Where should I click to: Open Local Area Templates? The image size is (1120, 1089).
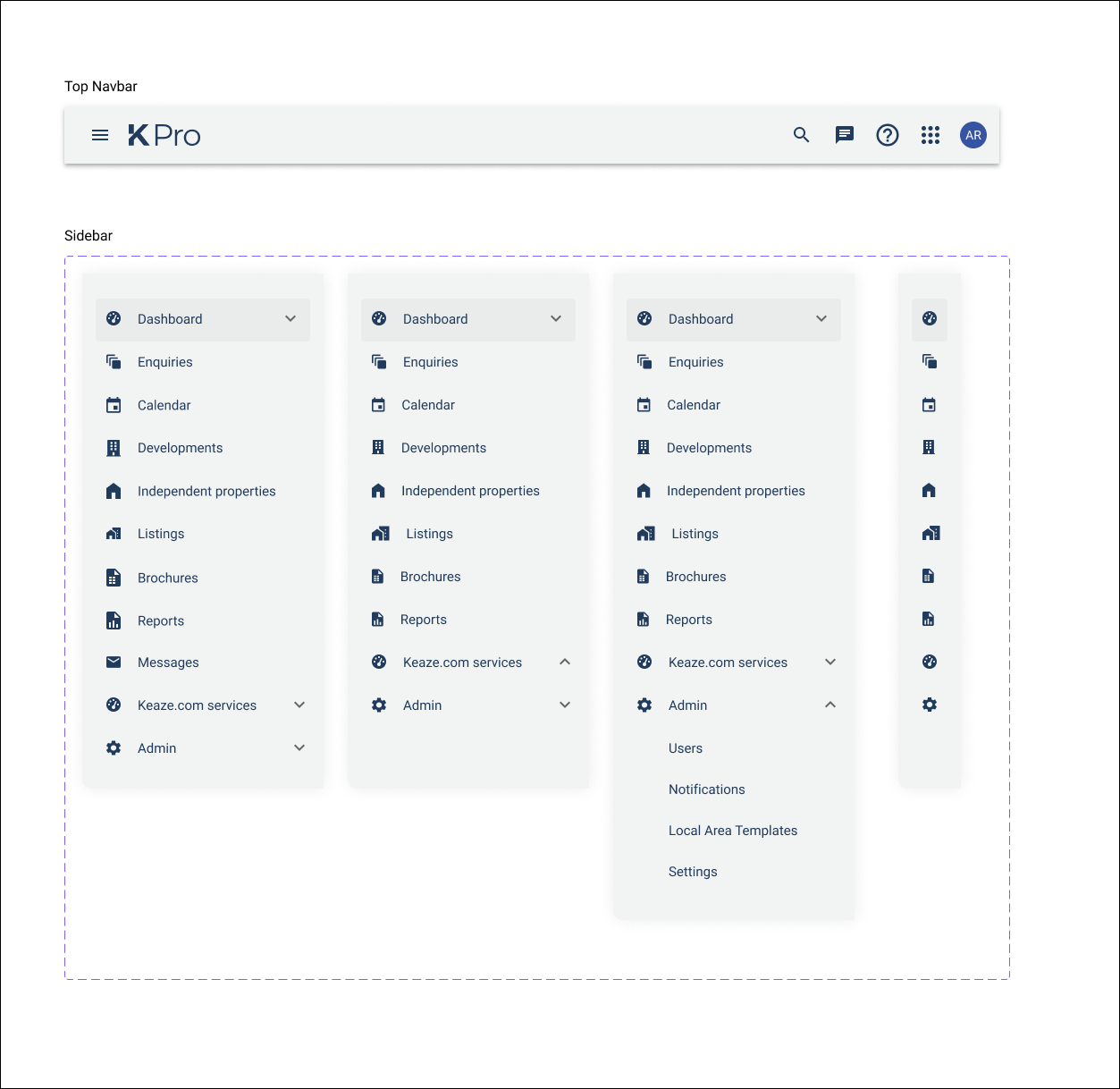(x=733, y=831)
